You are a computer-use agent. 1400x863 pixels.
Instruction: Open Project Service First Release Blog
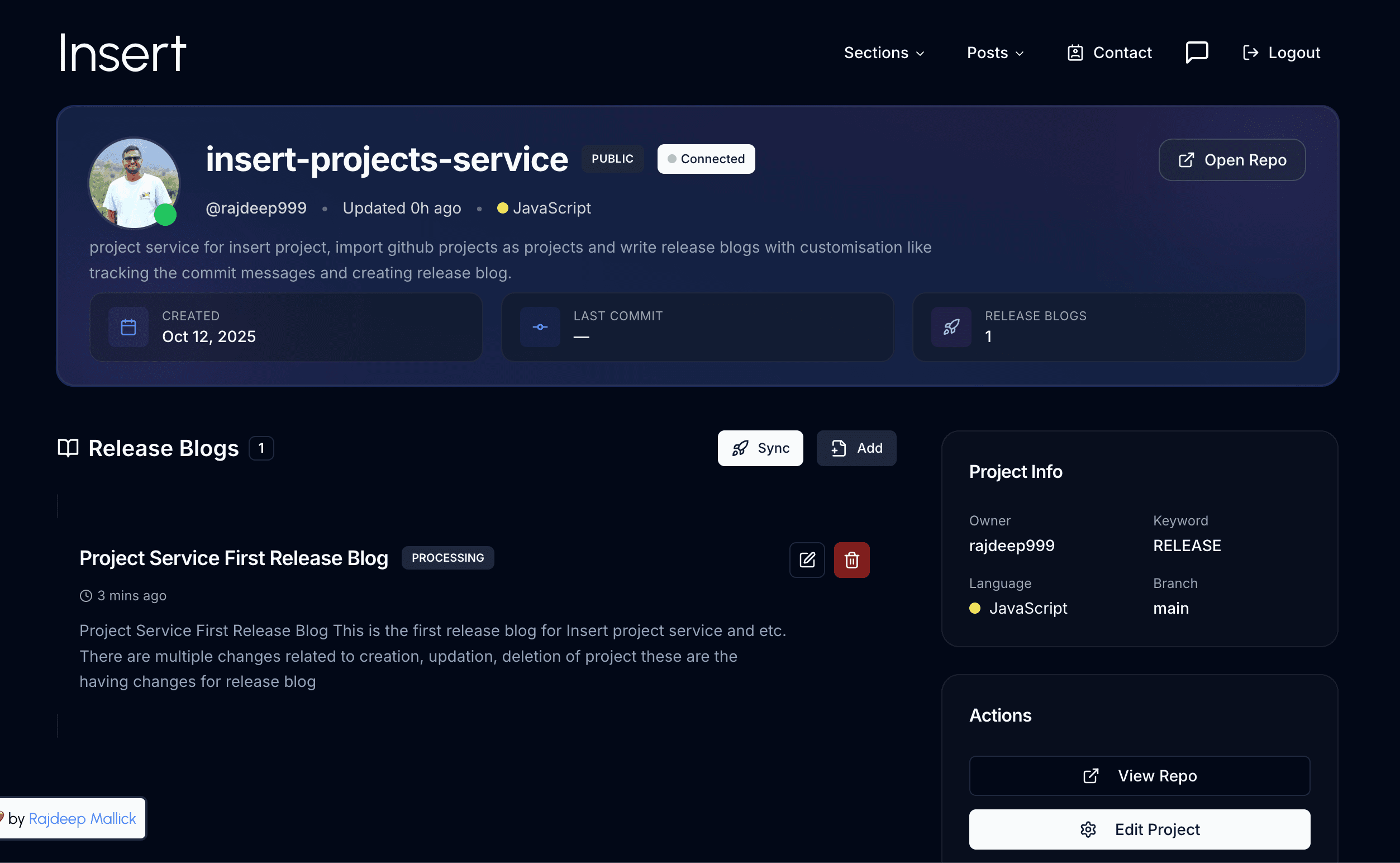tap(234, 558)
